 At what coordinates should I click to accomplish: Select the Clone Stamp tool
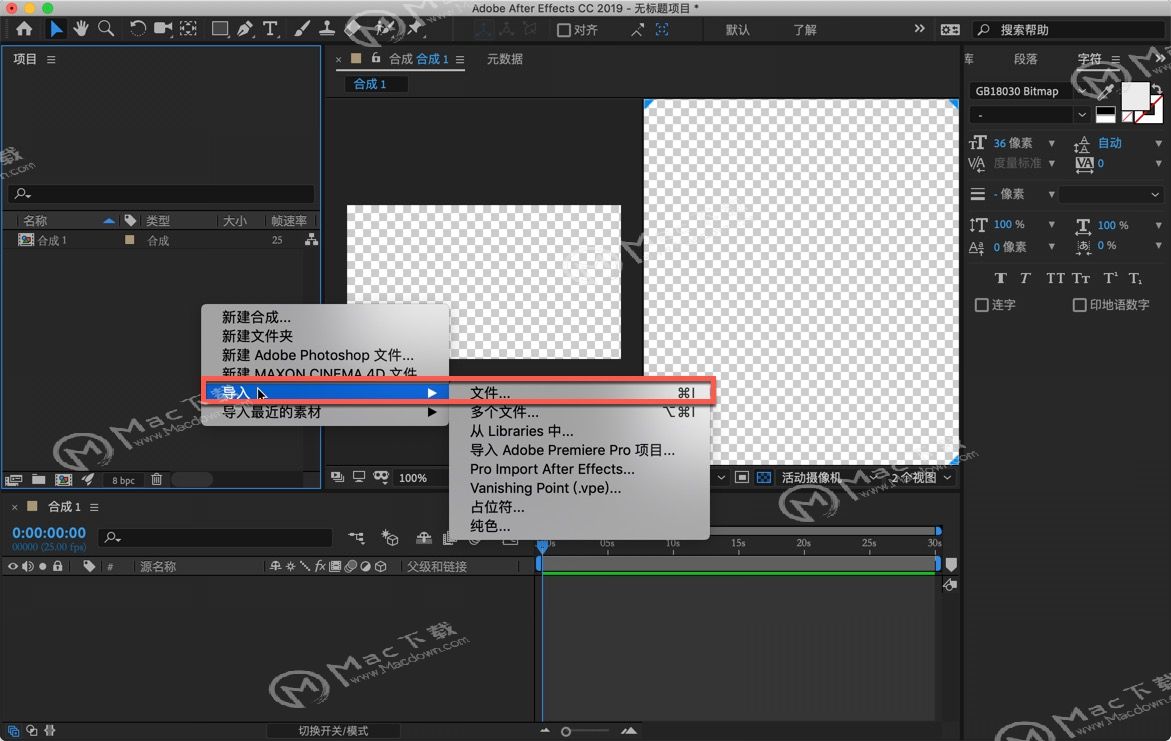tap(326, 29)
